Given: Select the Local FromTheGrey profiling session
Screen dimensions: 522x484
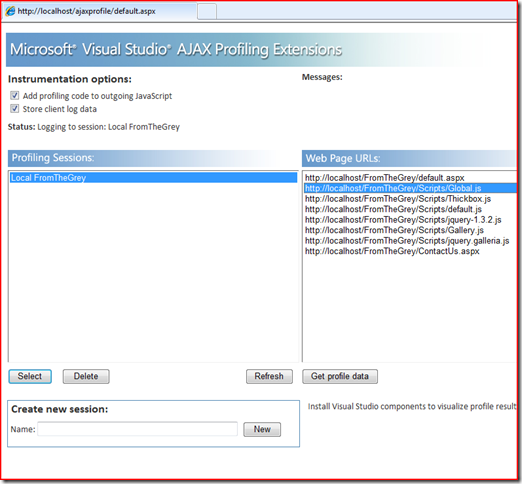Looking at the screenshot, I should pos(153,178).
